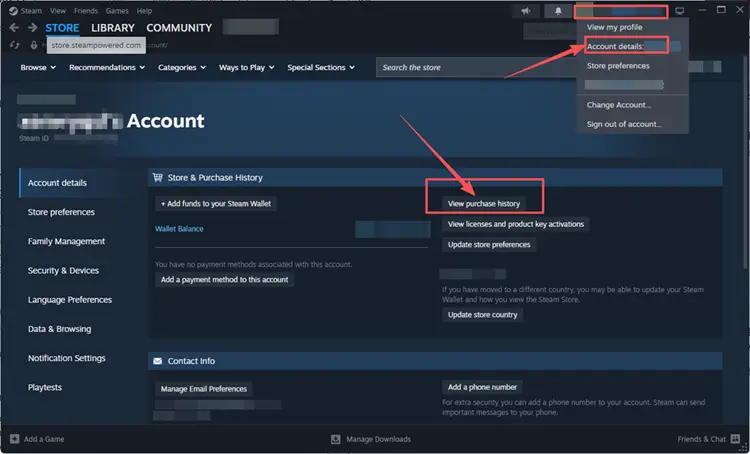Expand the Recommendations dropdown
Viewport: 750px width, 454px height.
pyautogui.click(x=107, y=67)
